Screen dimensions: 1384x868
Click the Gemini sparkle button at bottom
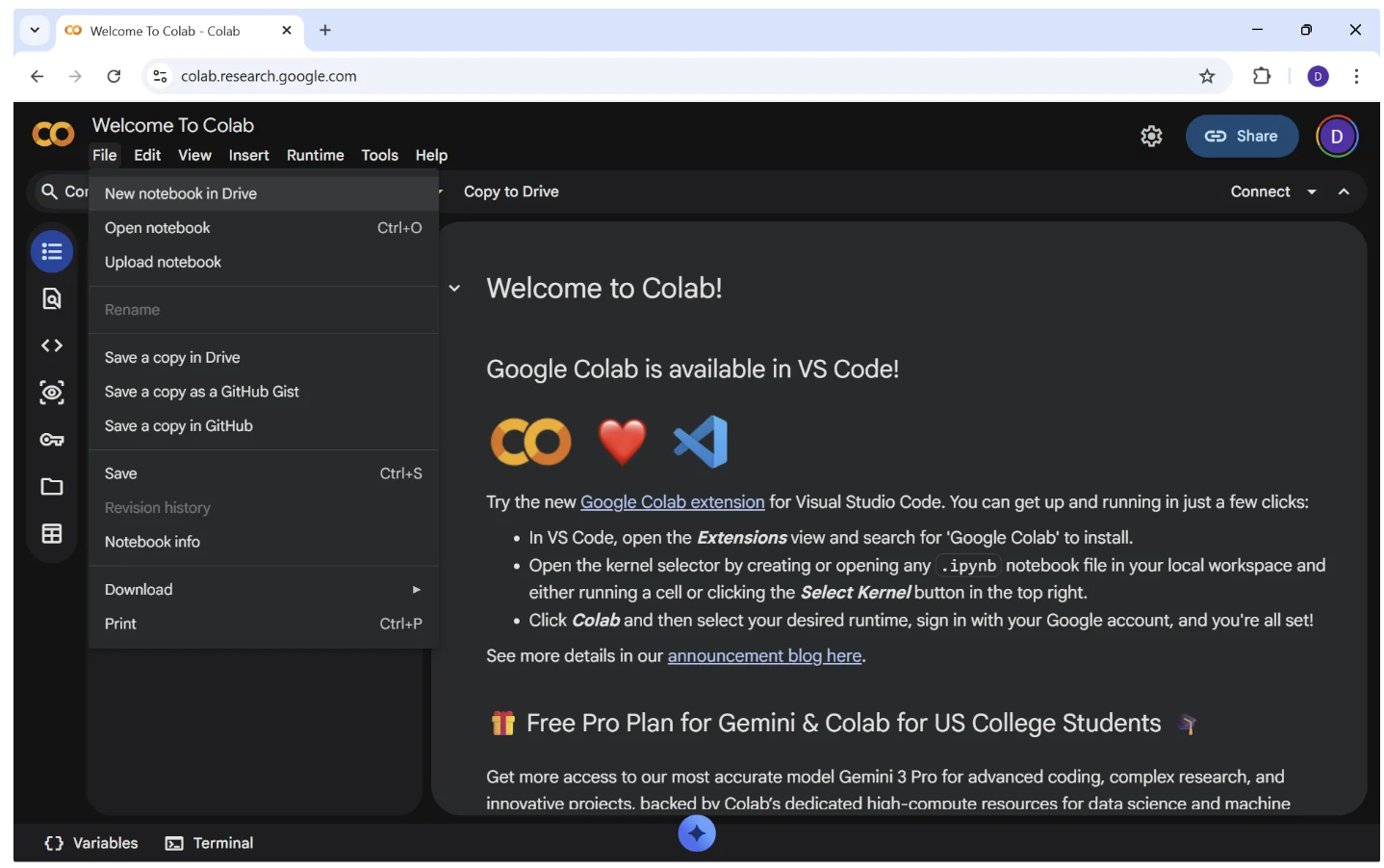click(x=697, y=833)
